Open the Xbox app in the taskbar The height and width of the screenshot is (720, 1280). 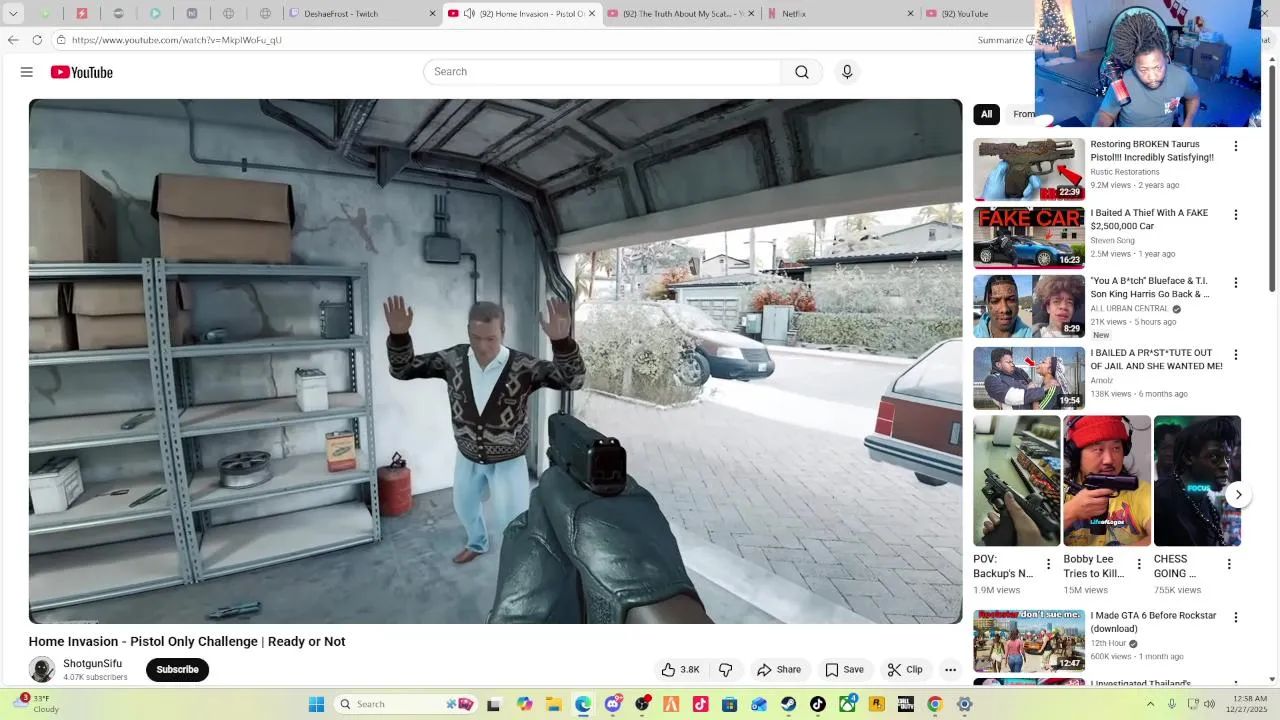[x=848, y=704]
